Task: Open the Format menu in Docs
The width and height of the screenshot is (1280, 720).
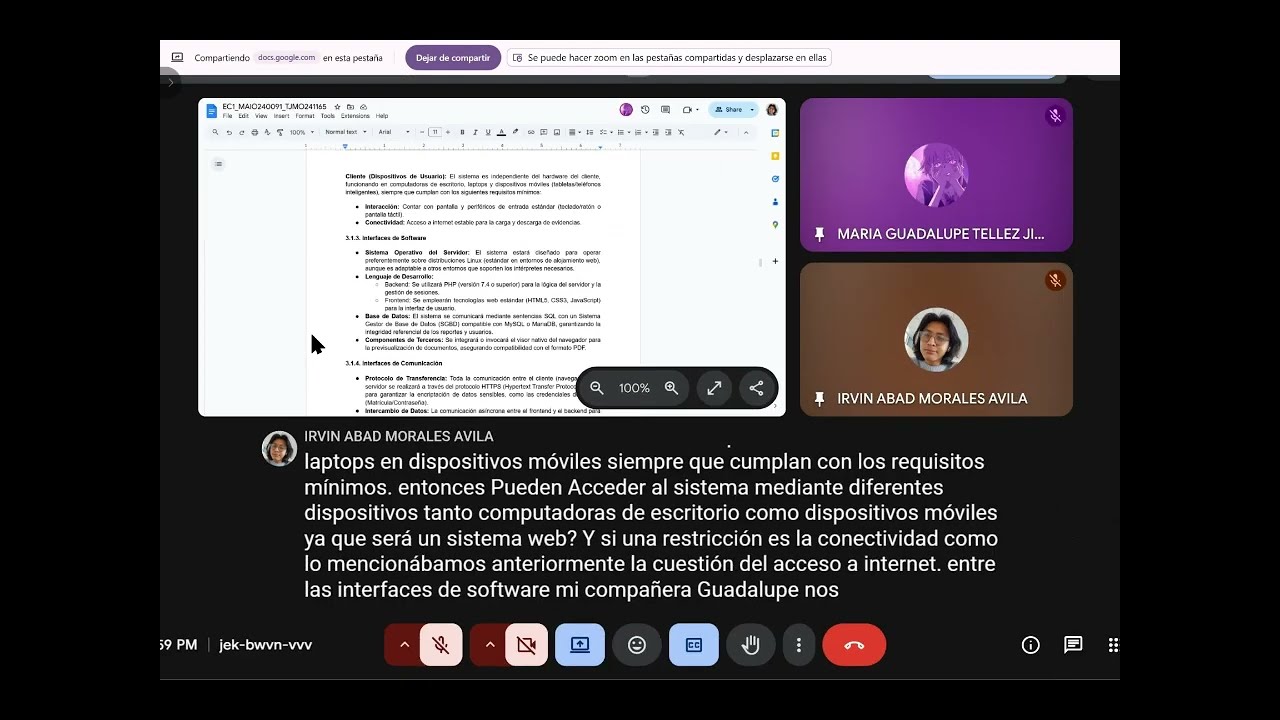Action: 305,116
